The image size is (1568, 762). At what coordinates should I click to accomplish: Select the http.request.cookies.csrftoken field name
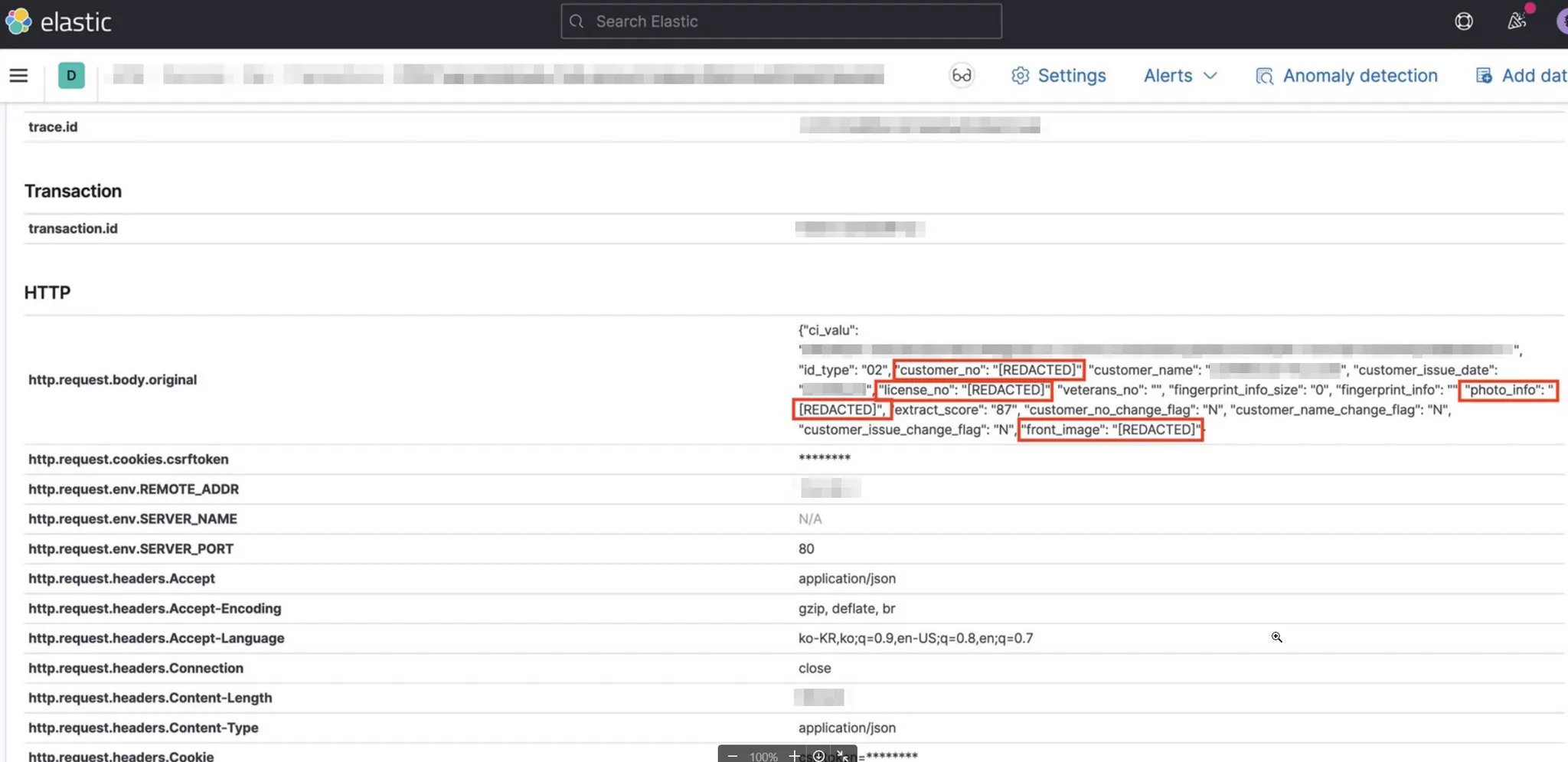point(129,459)
